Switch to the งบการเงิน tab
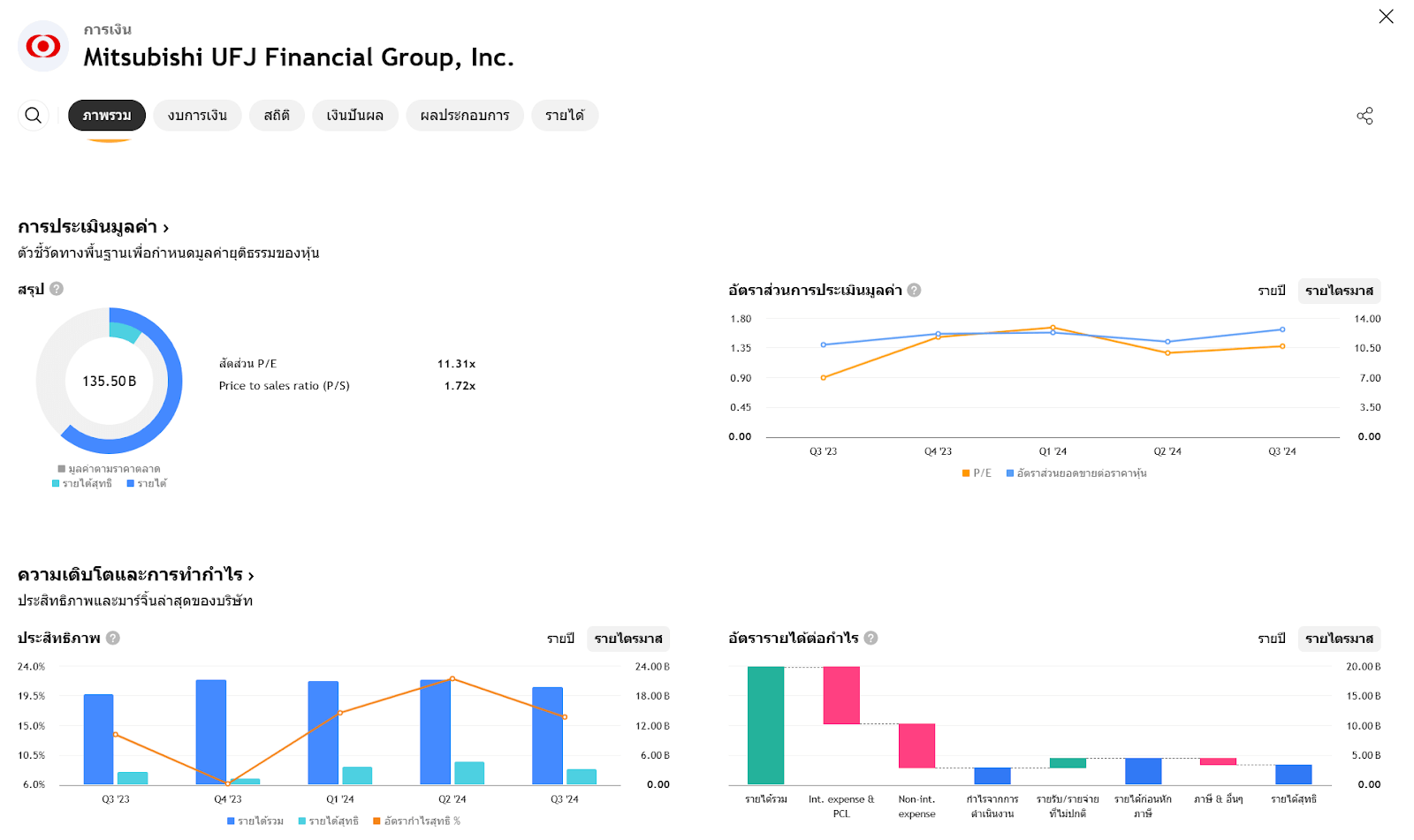 tap(197, 116)
